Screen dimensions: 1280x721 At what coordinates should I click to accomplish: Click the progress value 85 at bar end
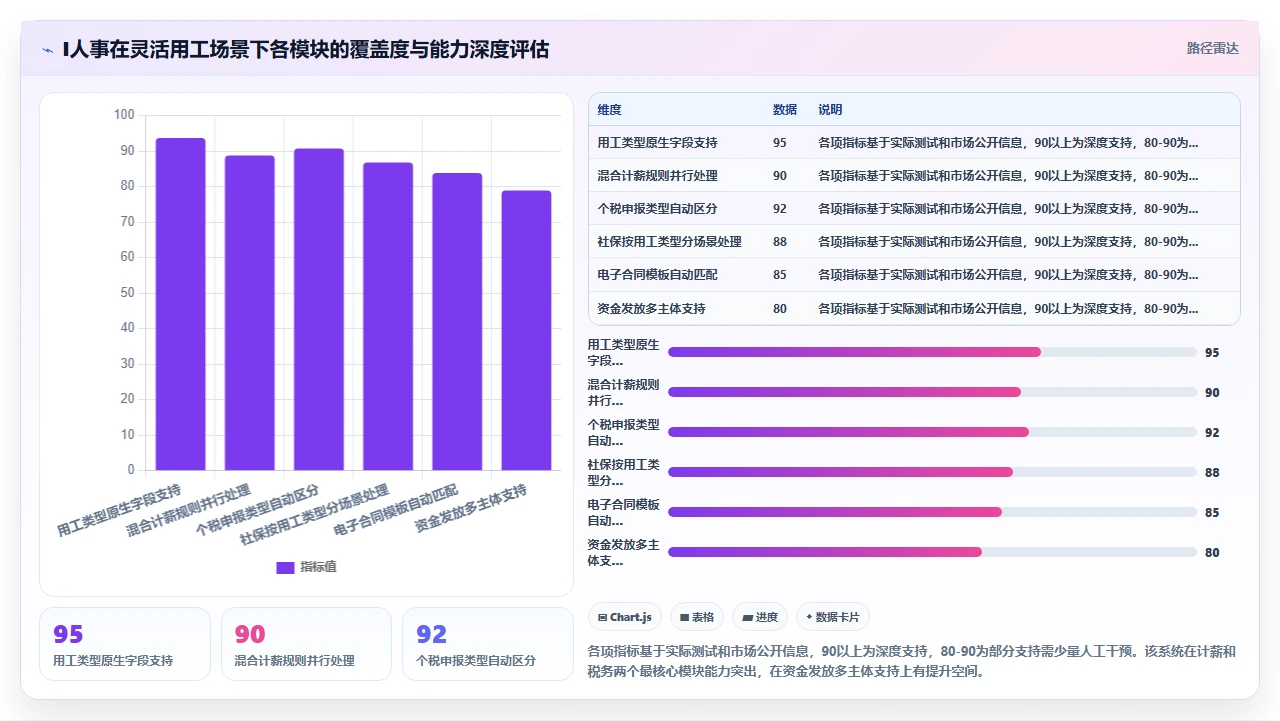tap(1212, 512)
